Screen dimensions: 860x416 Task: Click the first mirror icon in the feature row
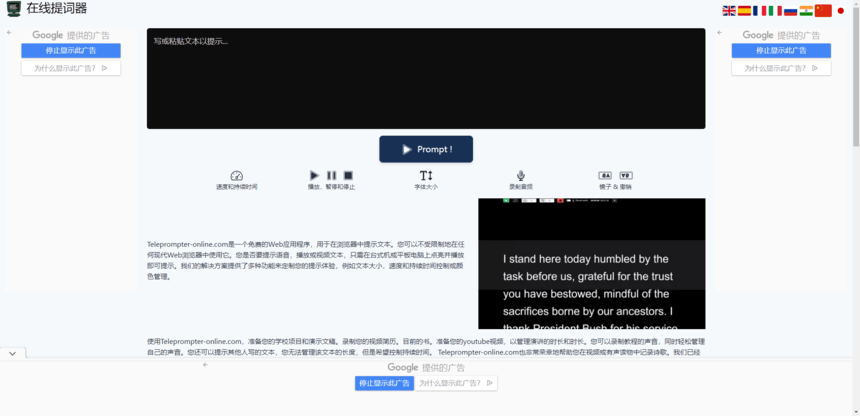(x=605, y=176)
